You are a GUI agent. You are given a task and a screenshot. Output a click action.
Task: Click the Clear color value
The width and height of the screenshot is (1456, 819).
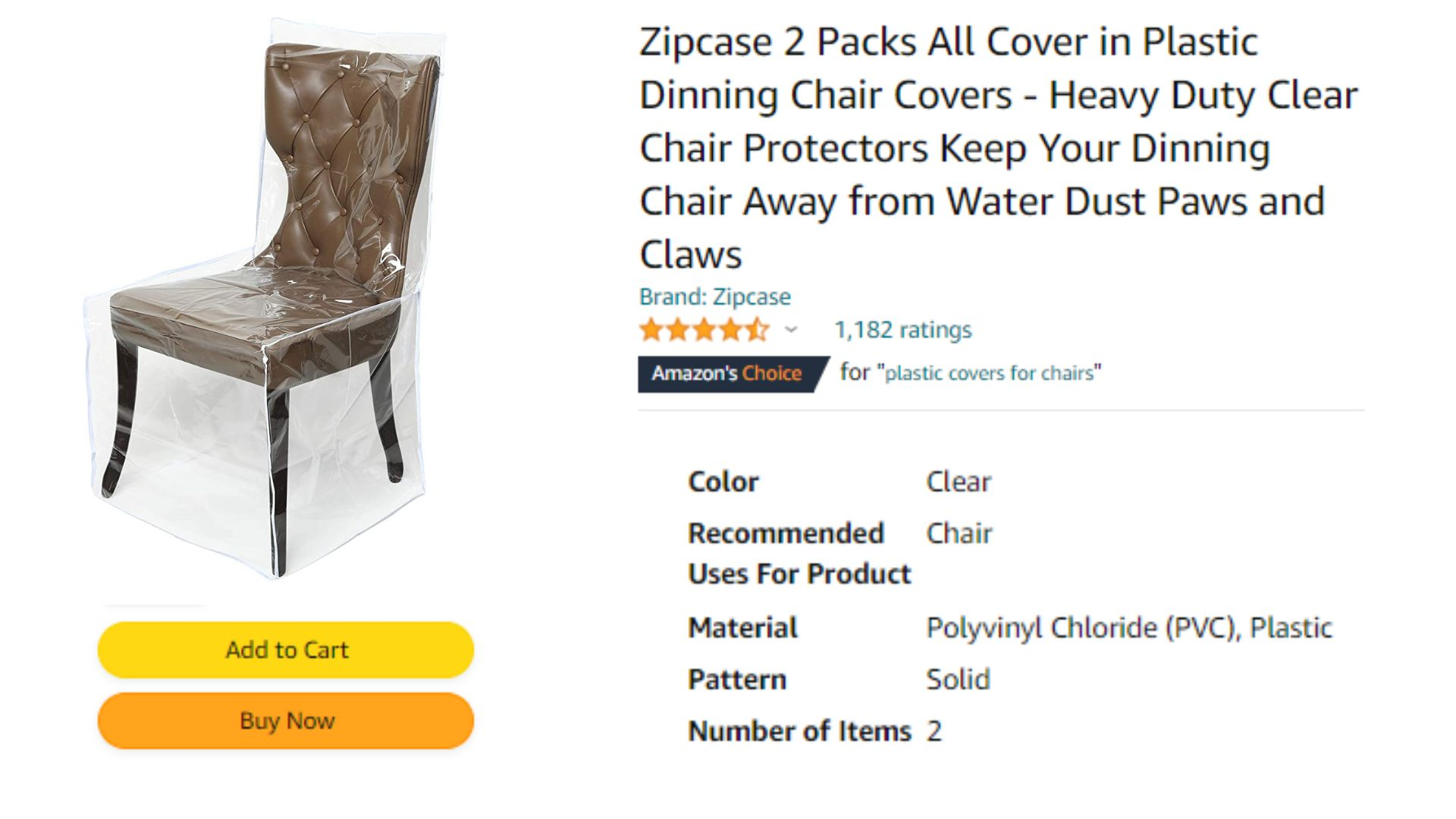tap(959, 482)
